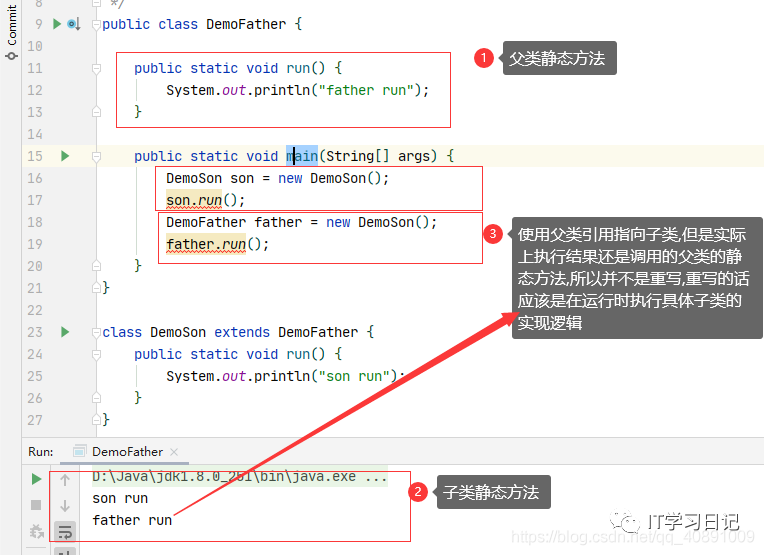Run DemoFather class from line 9 gutter

click(x=57, y=23)
